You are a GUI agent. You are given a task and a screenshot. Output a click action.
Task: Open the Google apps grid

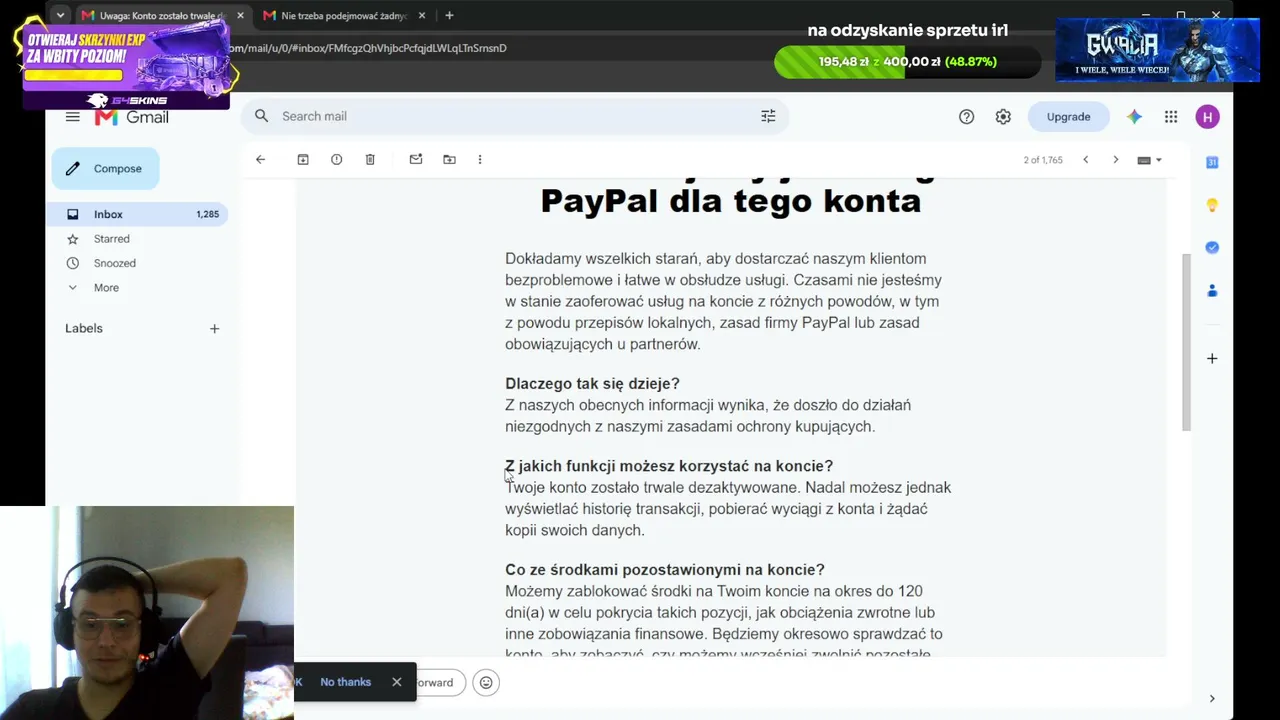1171,117
